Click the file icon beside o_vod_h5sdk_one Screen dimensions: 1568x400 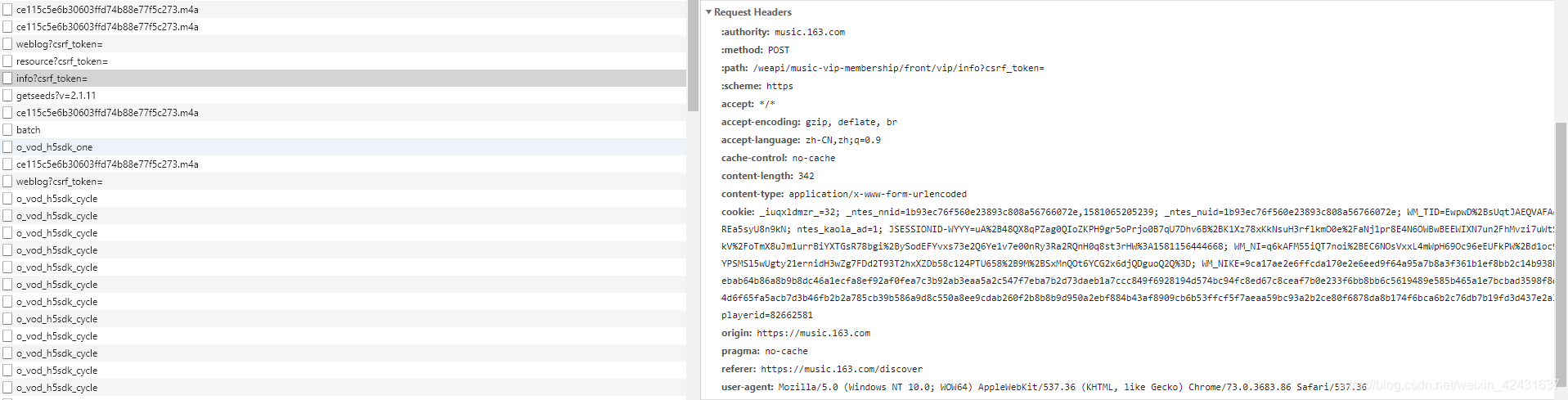point(7,147)
